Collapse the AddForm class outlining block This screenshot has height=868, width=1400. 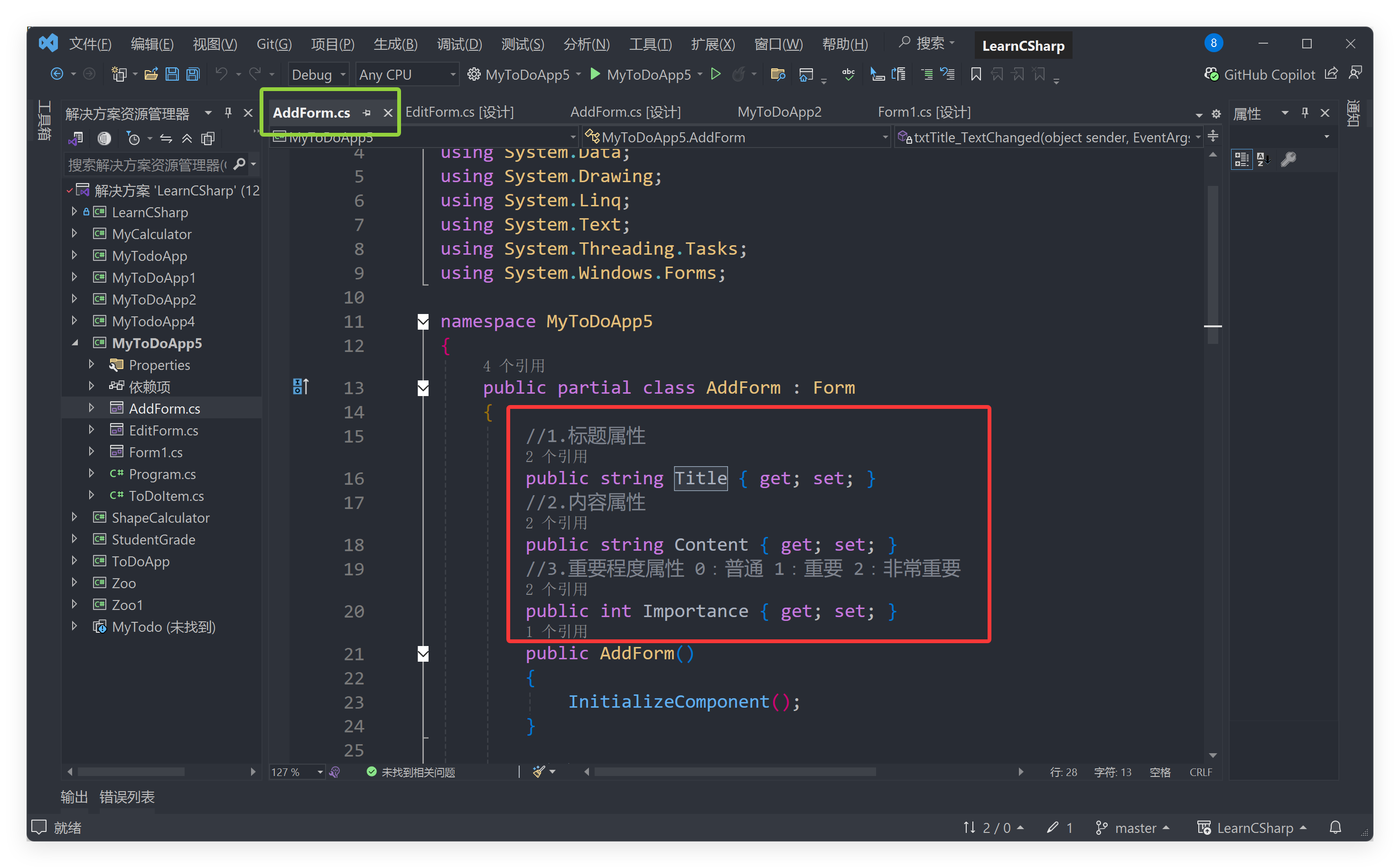tap(423, 388)
